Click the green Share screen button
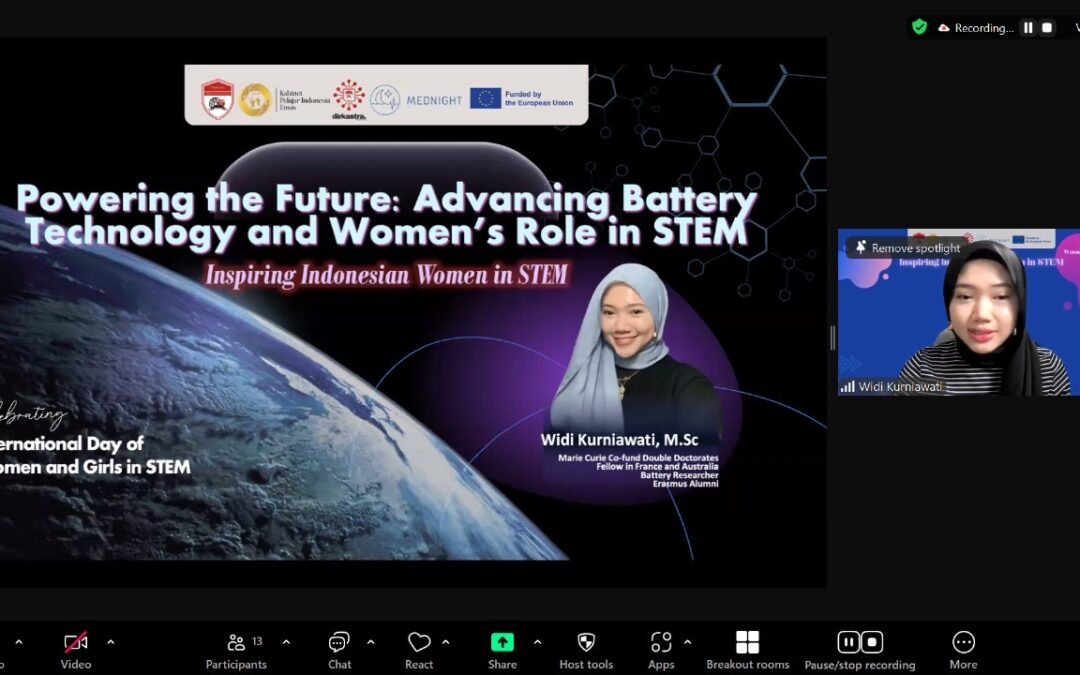The width and height of the screenshot is (1080, 675). point(502,642)
